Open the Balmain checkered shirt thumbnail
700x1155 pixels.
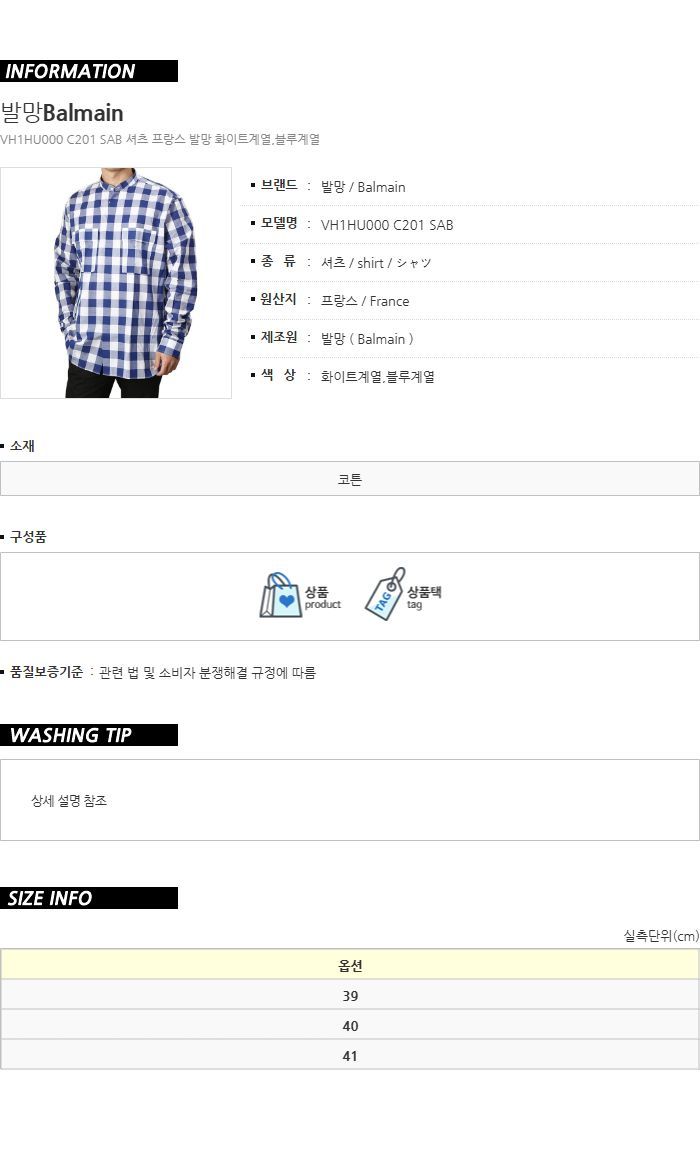pyautogui.click(x=116, y=283)
